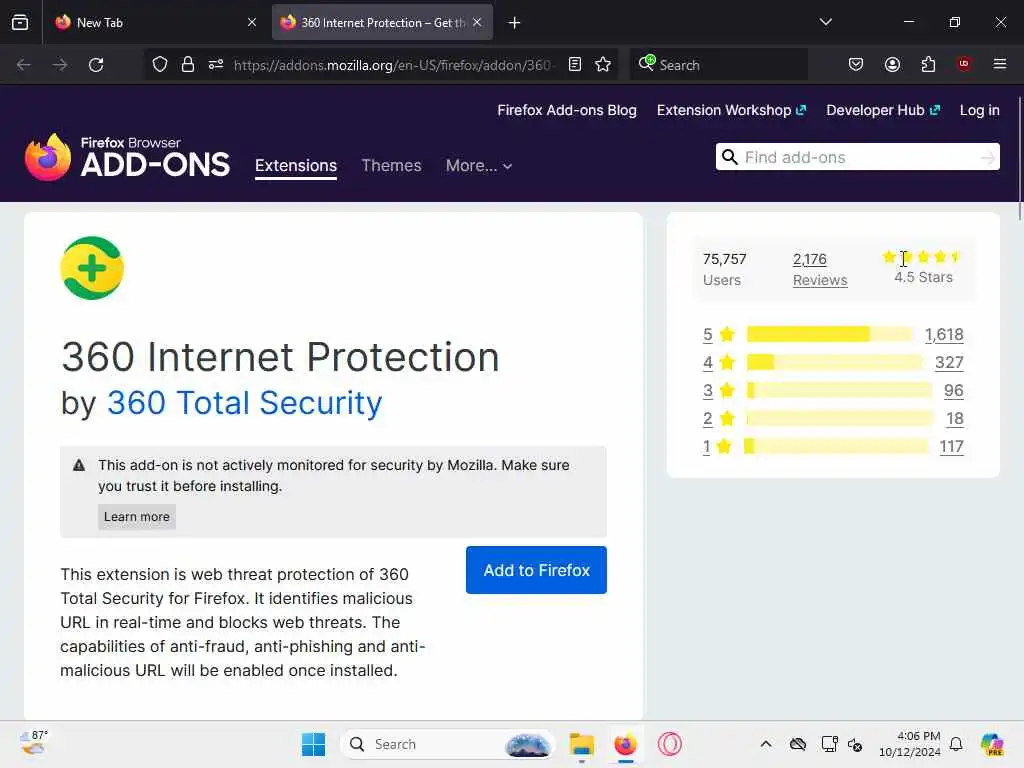Screen dimensions: 1024x768
Task: Open the 96 three-star reviews count
Action: click(953, 391)
